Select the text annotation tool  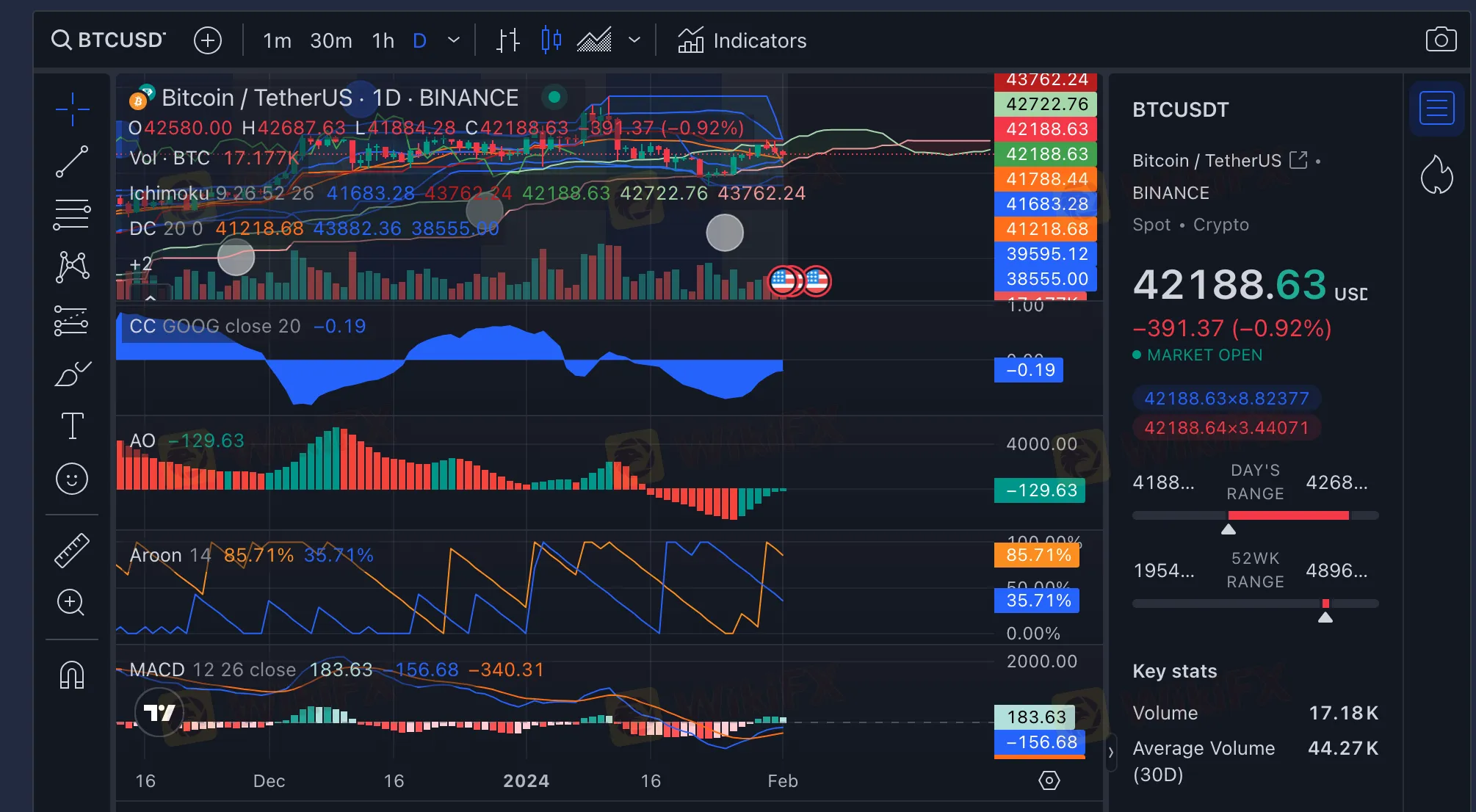coord(72,426)
